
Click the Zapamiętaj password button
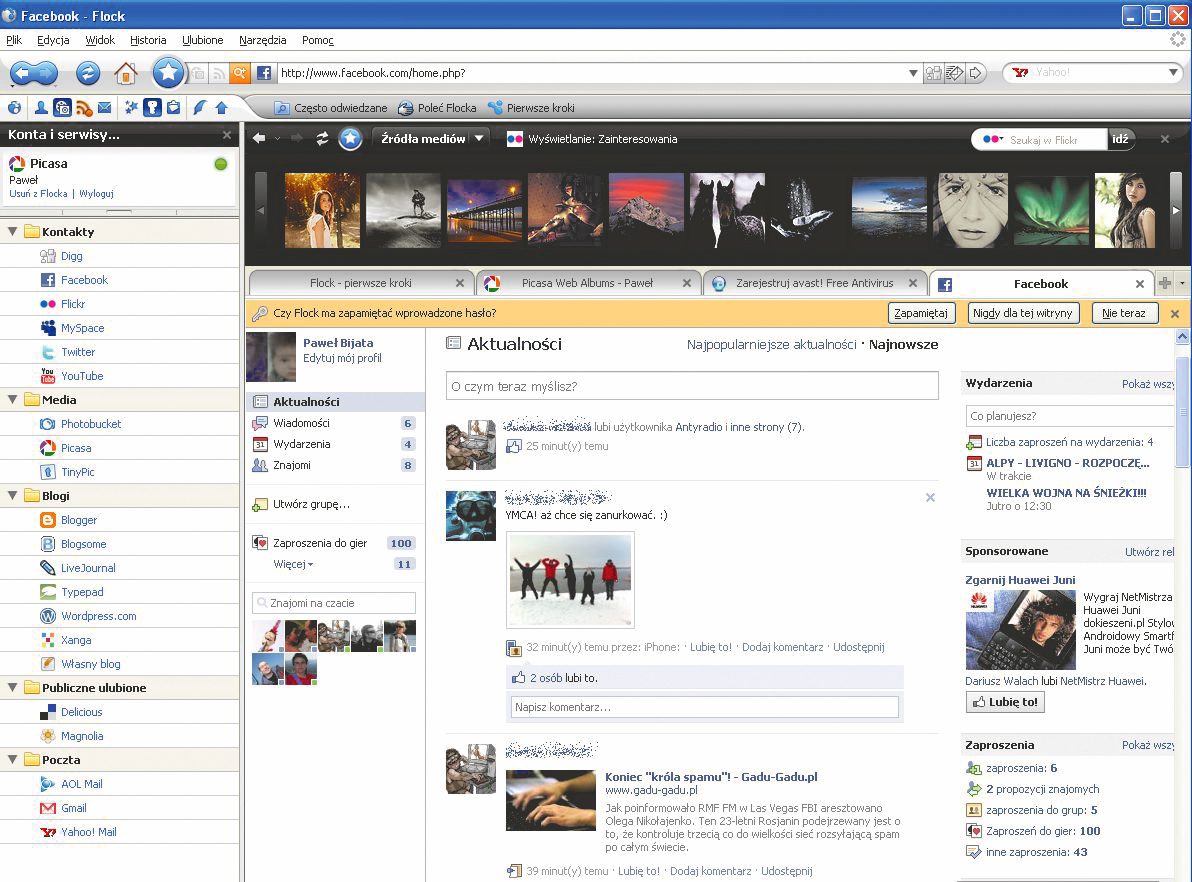click(921, 313)
